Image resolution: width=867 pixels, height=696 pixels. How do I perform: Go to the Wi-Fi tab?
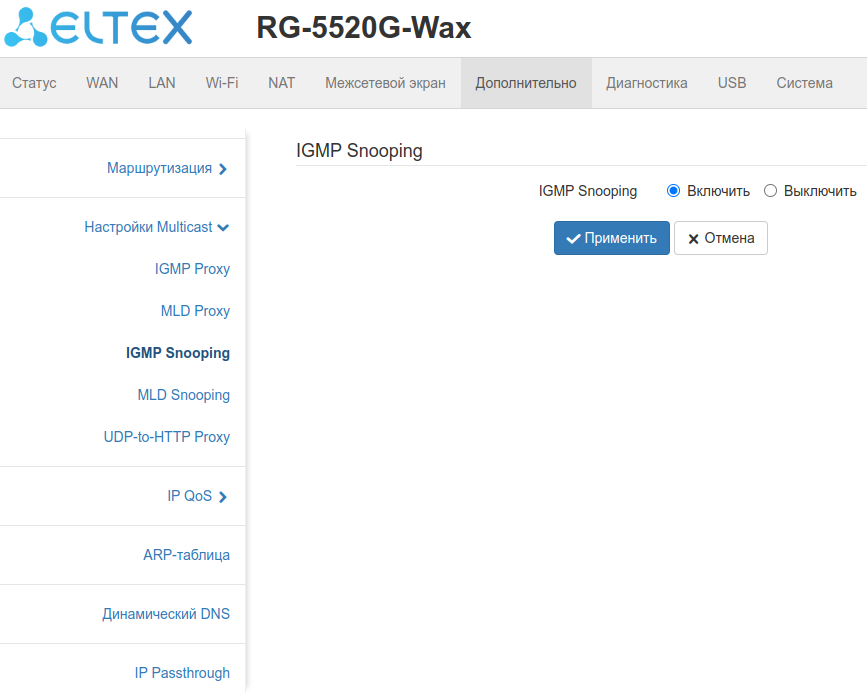coord(222,83)
